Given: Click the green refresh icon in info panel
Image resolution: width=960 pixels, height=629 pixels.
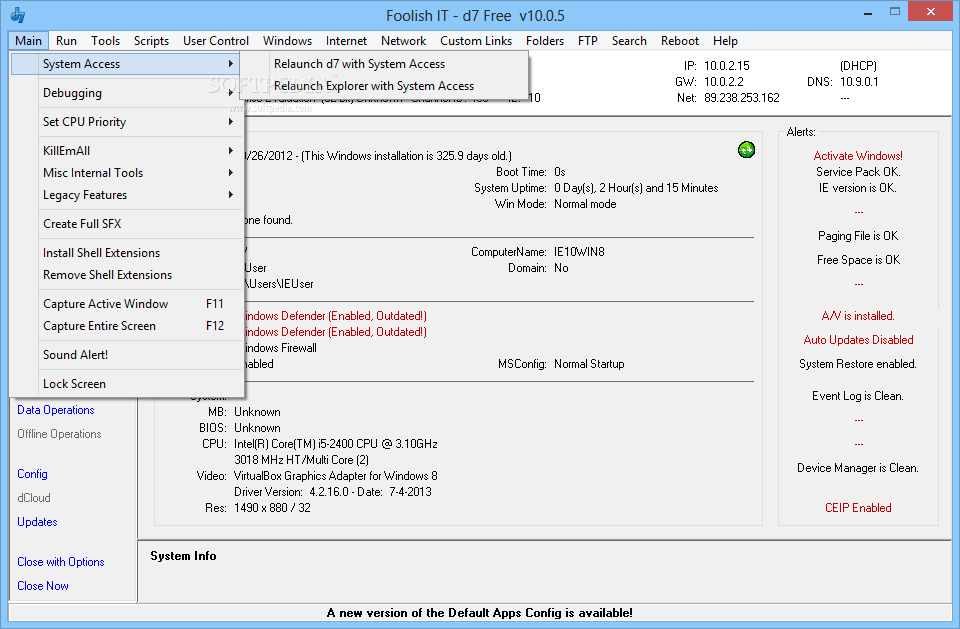Looking at the screenshot, I should tap(746, 149).
